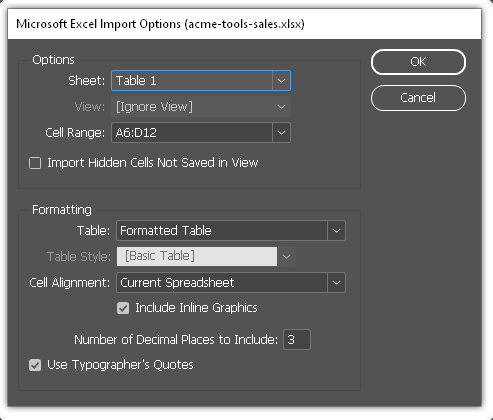This screenshot has width=493, height=420.
Task: Click the dialog title Microsoft Excel Import Options
Action: [160, 24]
